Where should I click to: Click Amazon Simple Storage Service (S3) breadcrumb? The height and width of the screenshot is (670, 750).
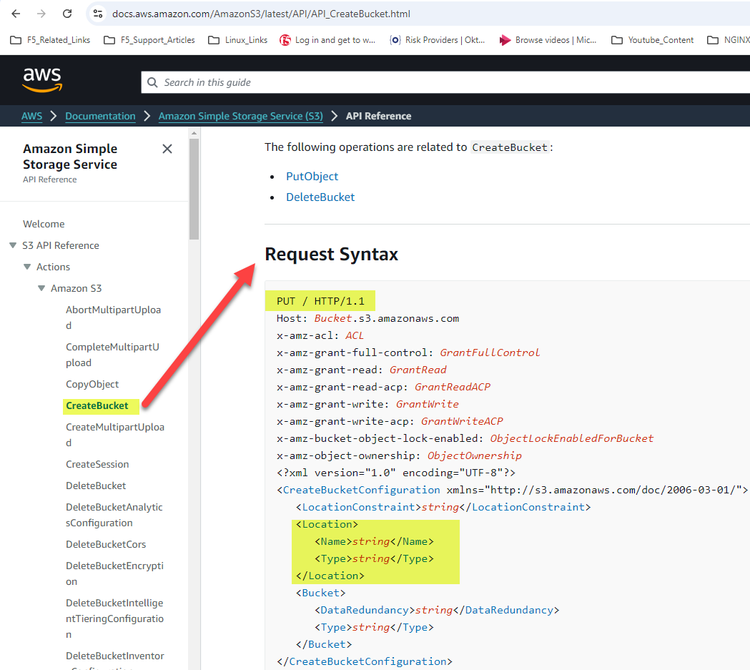(240, 116)
